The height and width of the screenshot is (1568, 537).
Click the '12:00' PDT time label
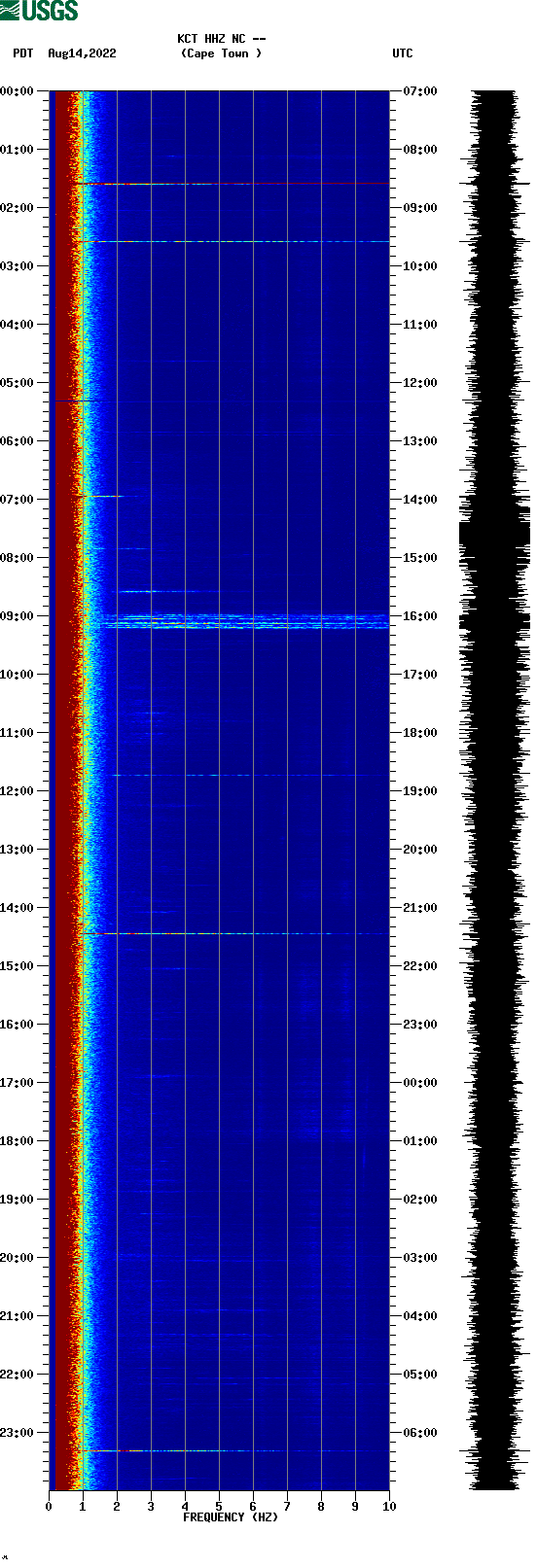17,791
